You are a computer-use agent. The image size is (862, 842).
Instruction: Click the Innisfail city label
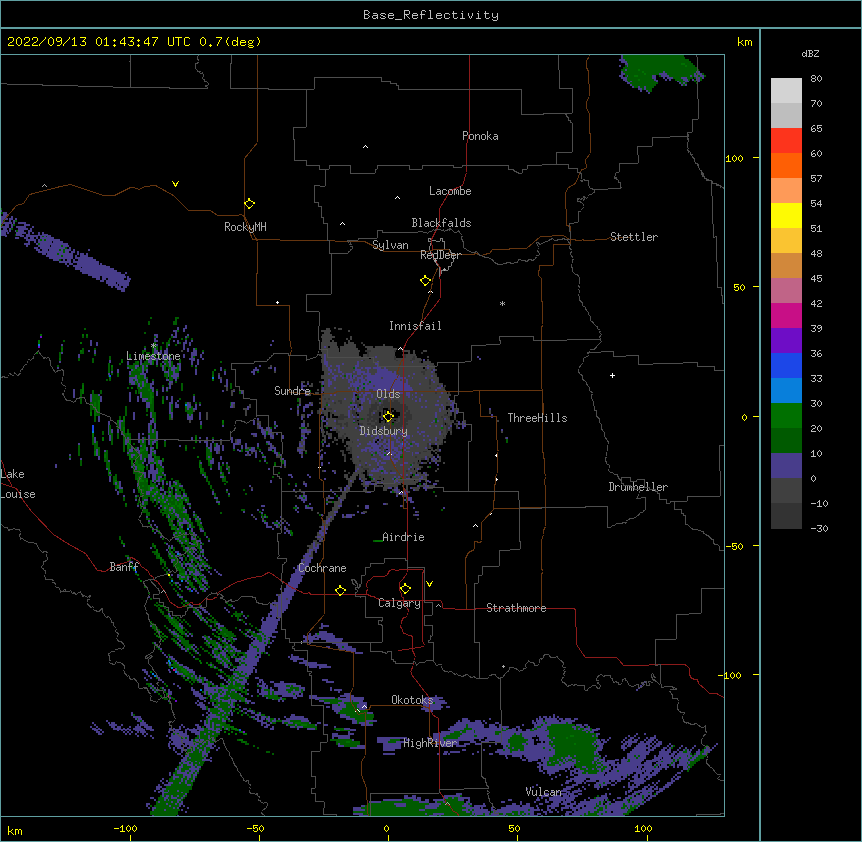415,326
